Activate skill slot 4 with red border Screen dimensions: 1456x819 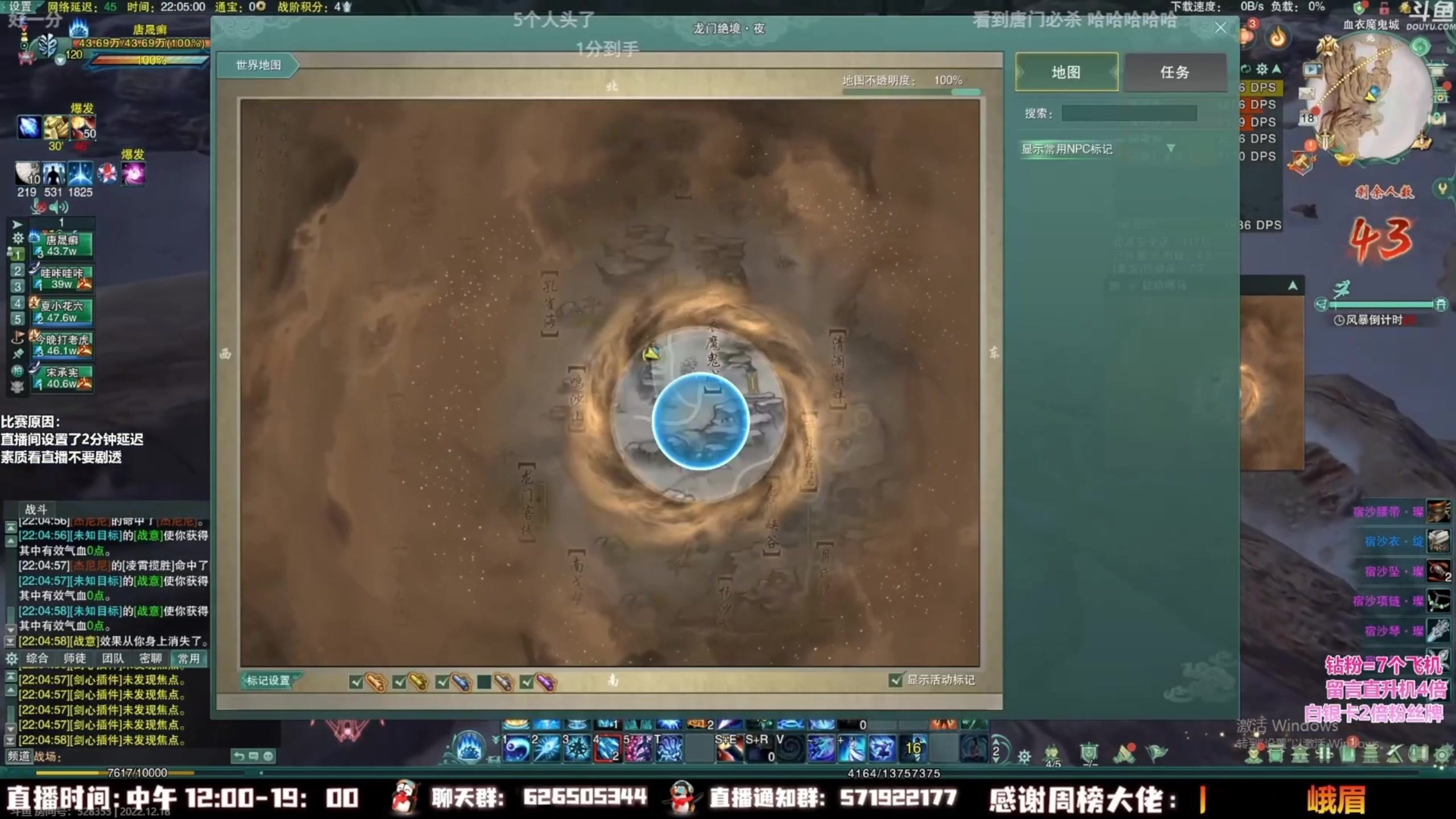[607, 748]
